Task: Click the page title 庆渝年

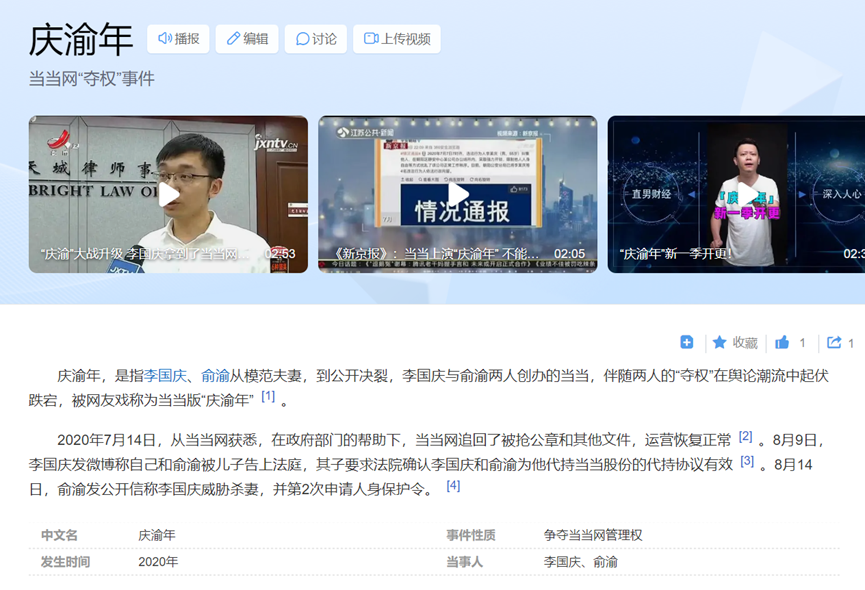Action: coord(81,40)
